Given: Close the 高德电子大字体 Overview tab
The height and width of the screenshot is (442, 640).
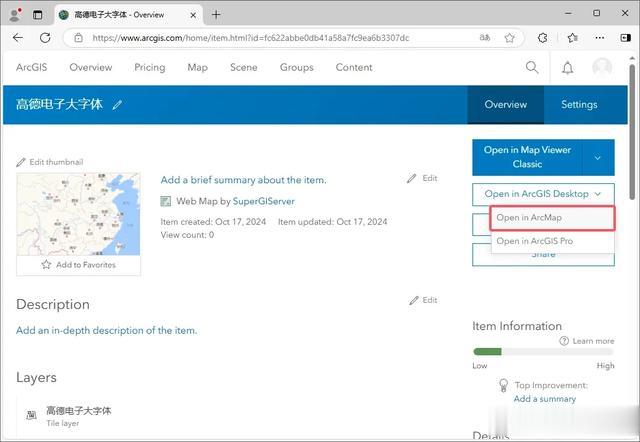Looking at the screenshot, I should coord(193,15).
